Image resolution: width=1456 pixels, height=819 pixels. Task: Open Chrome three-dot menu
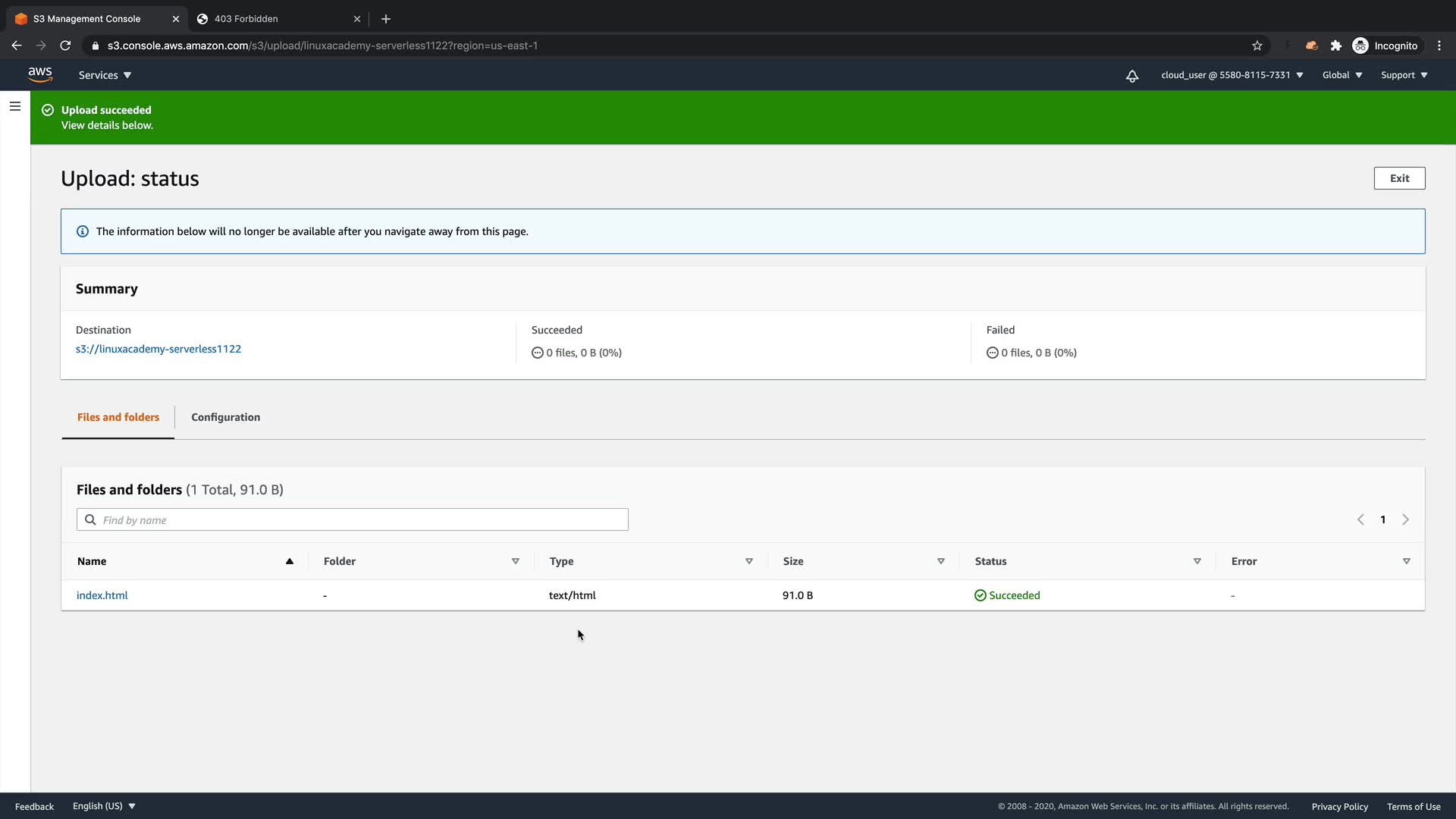1439,45
